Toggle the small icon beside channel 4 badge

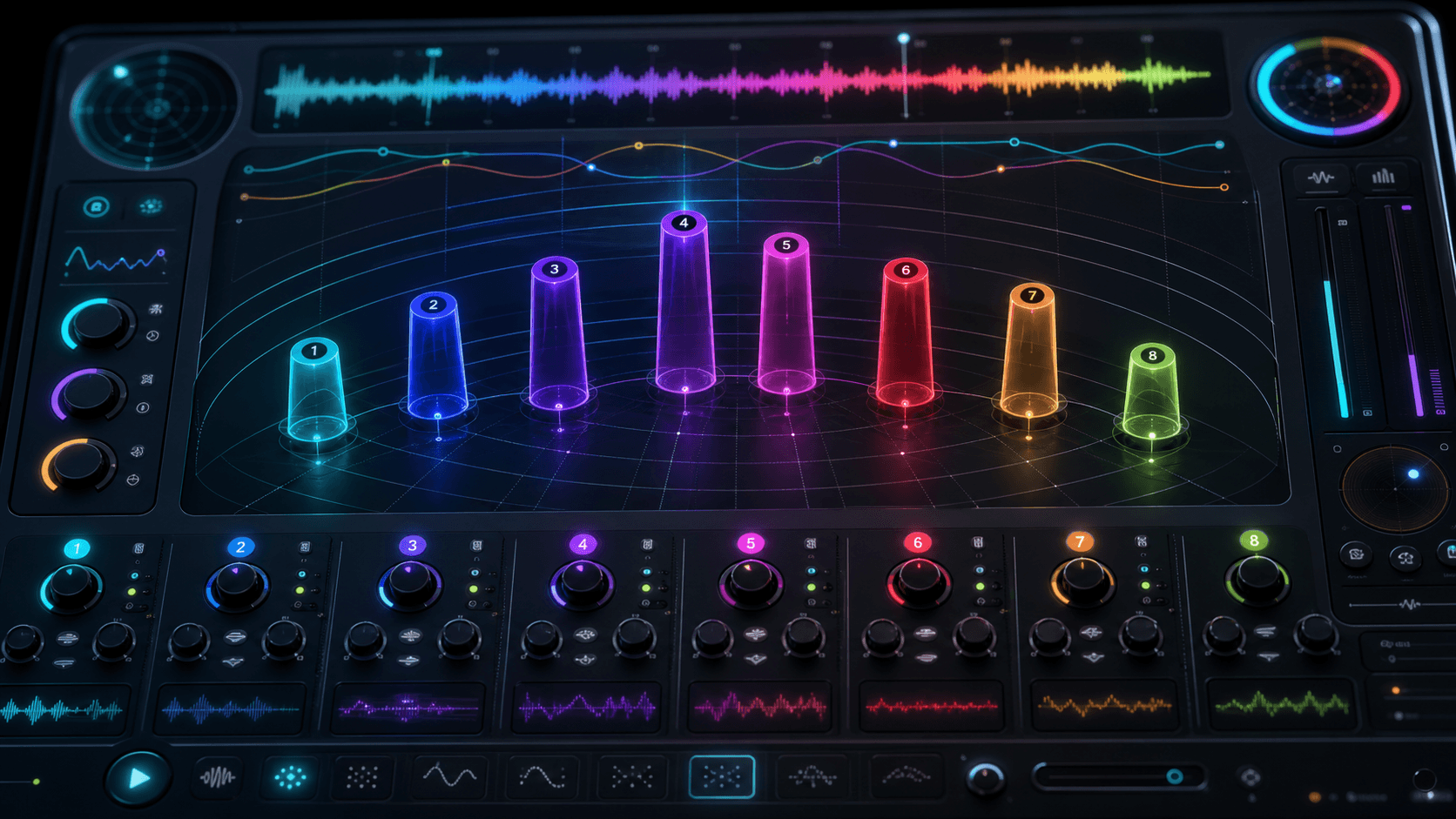(647, 544)
